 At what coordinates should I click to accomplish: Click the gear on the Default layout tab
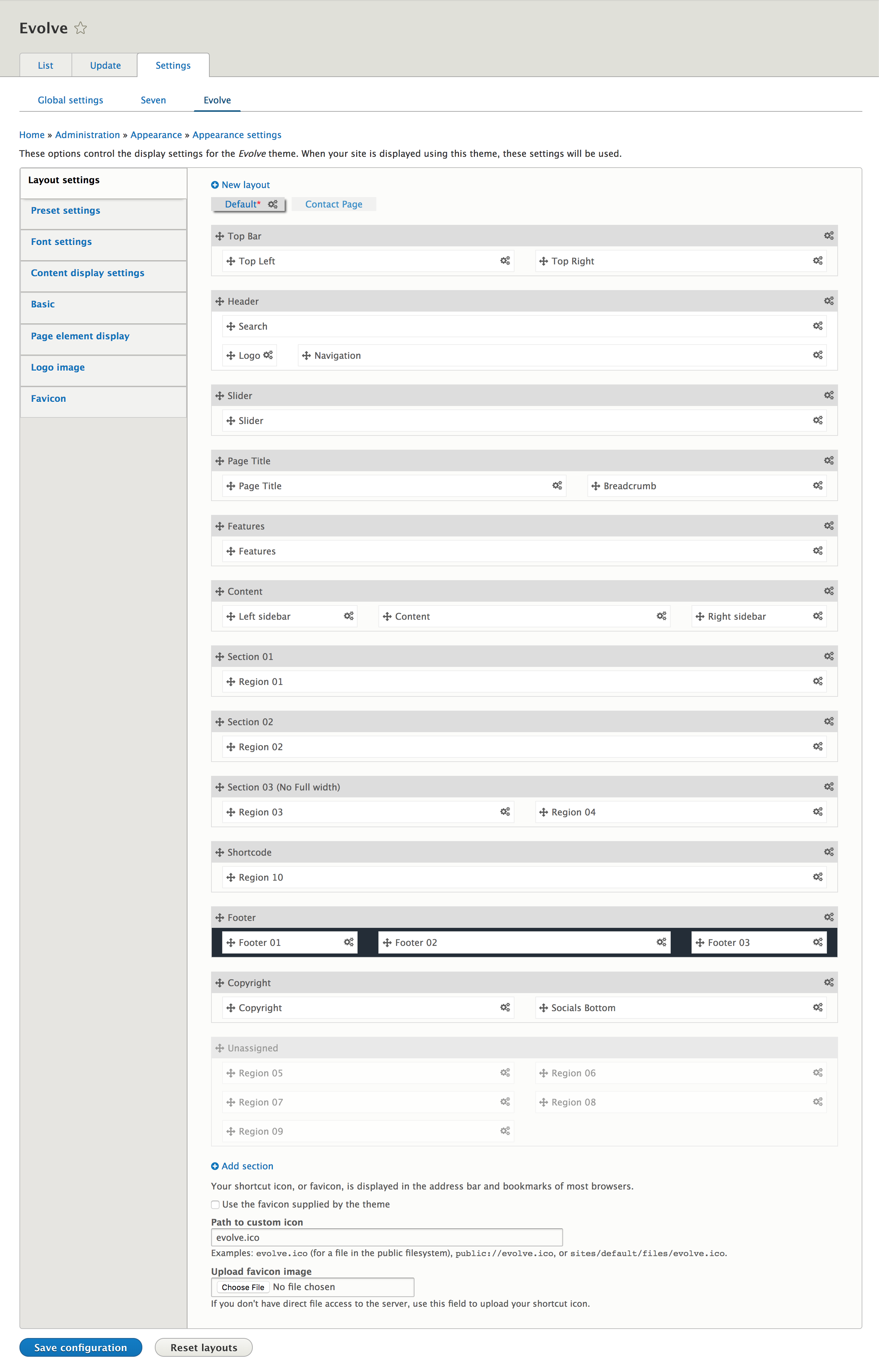coord(273,204)
